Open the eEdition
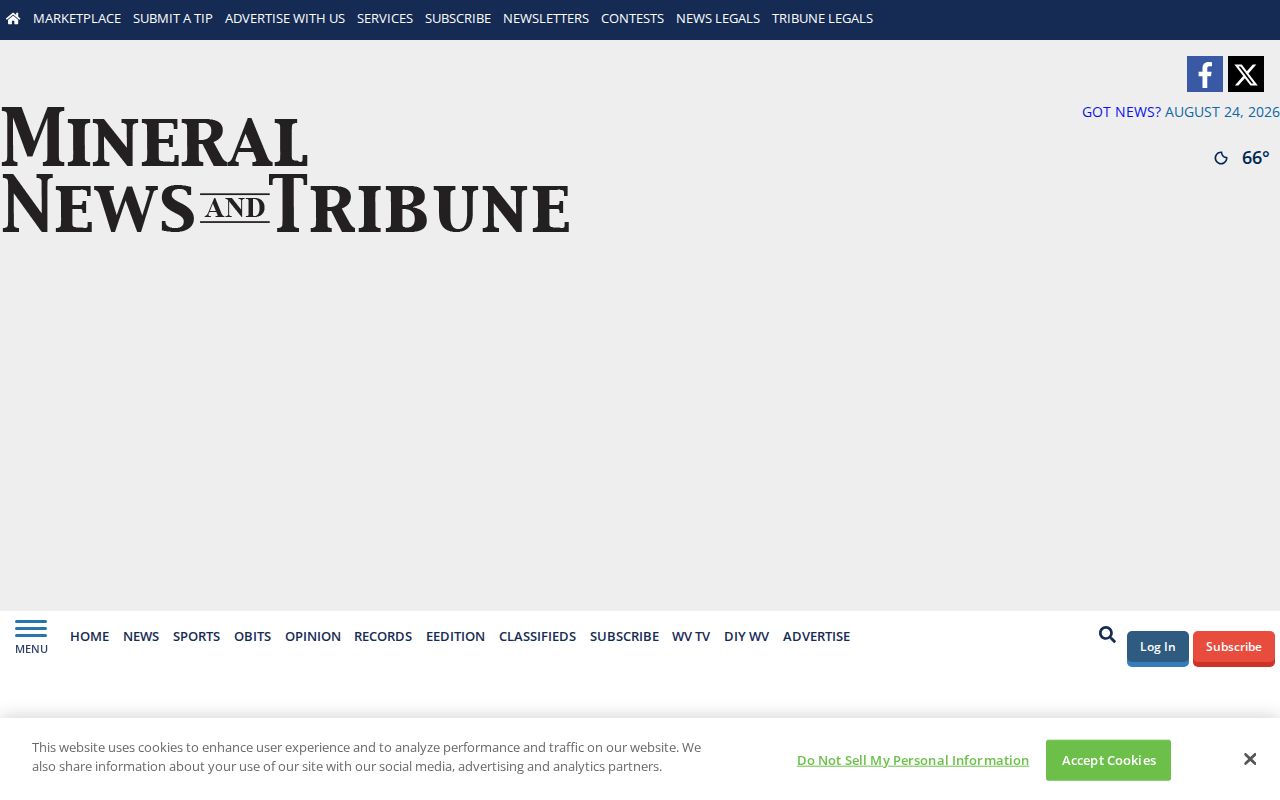 coord(455,636)
